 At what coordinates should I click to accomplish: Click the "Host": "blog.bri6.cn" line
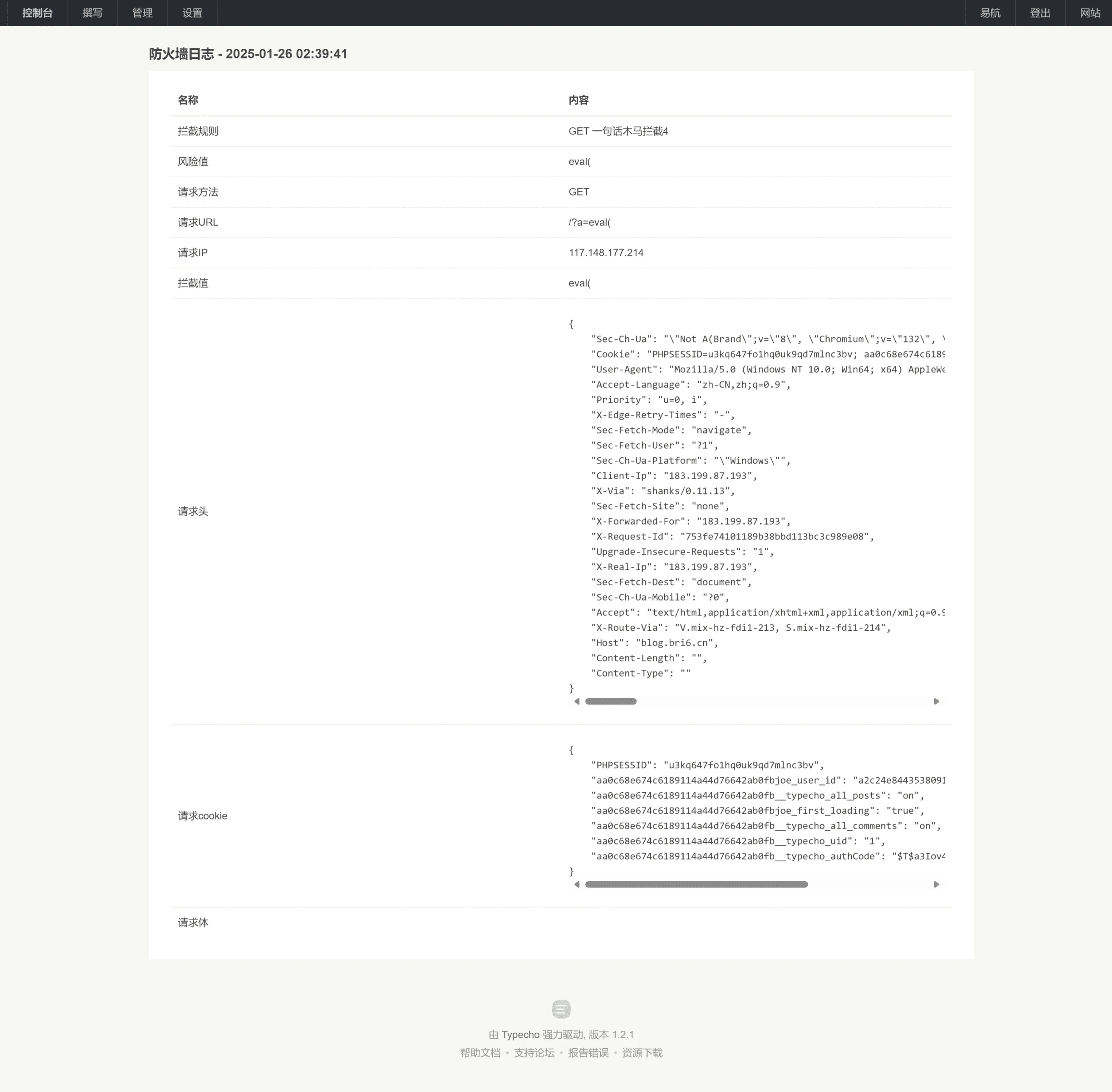[655, 643]
